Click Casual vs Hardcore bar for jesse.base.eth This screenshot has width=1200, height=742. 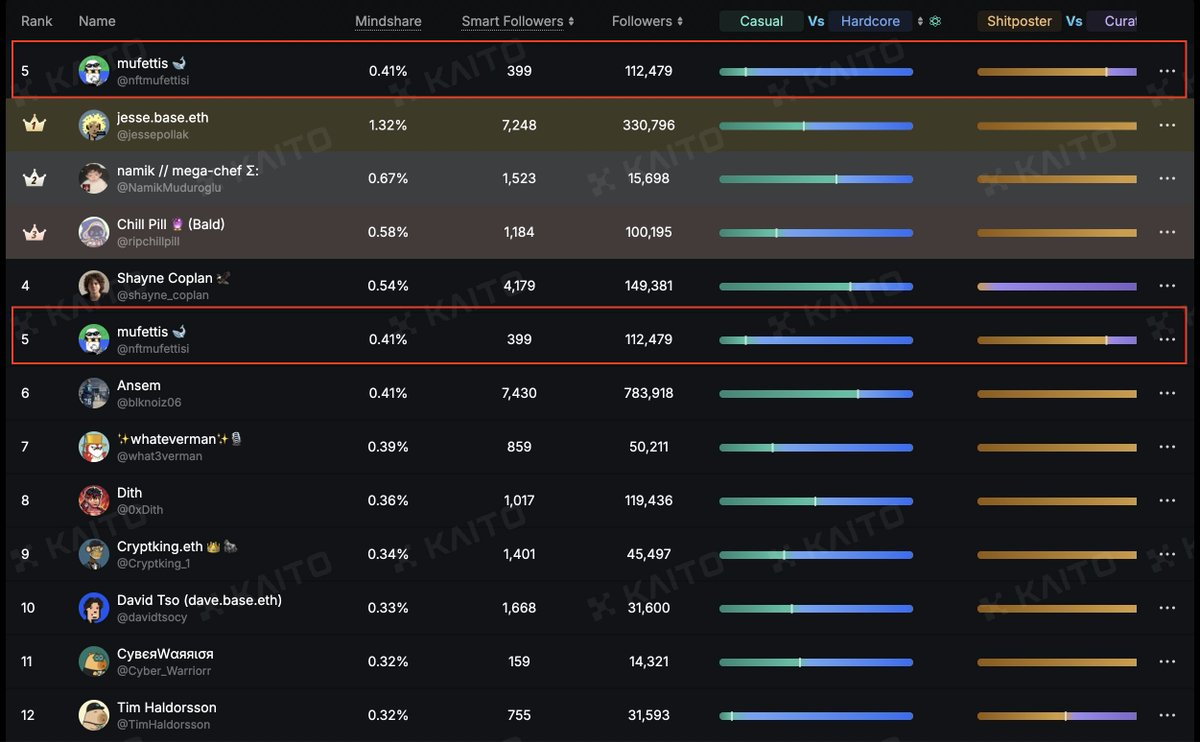816,126
